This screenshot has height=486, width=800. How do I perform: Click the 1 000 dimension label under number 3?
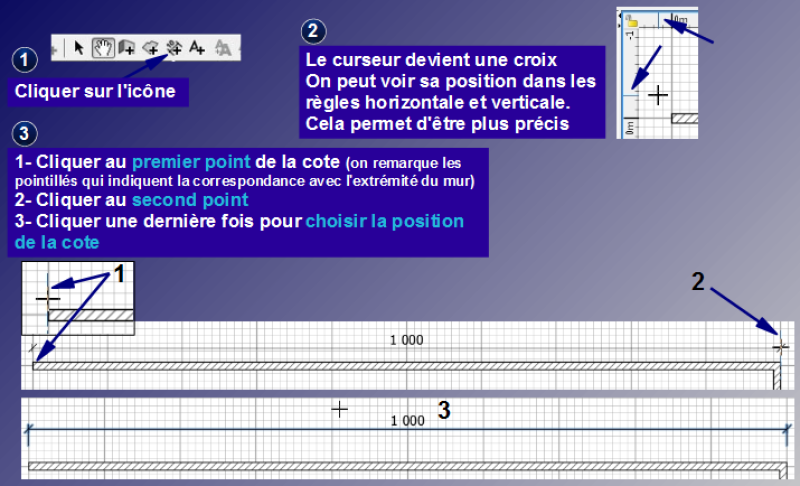pos(407,421)
